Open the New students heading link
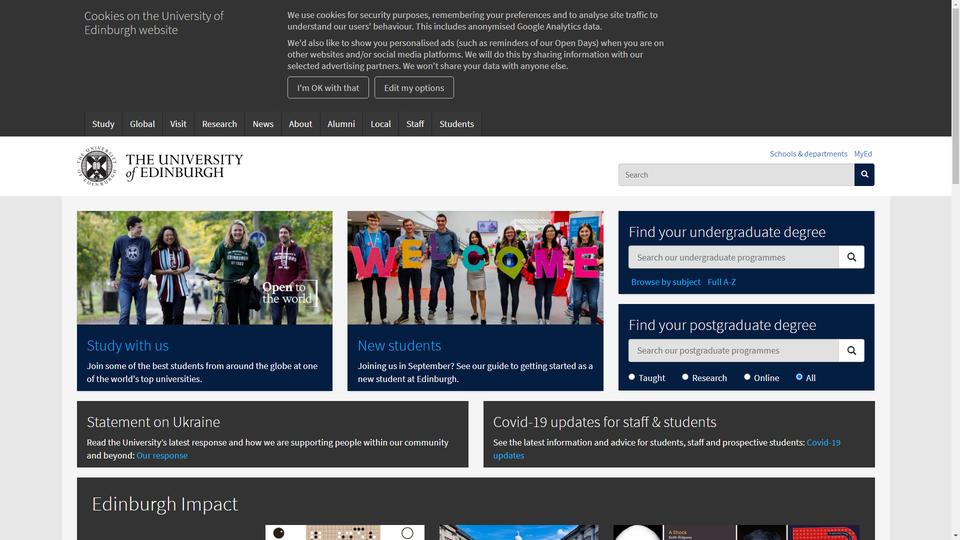Screen dimensions: 960x540 point(399,345)
